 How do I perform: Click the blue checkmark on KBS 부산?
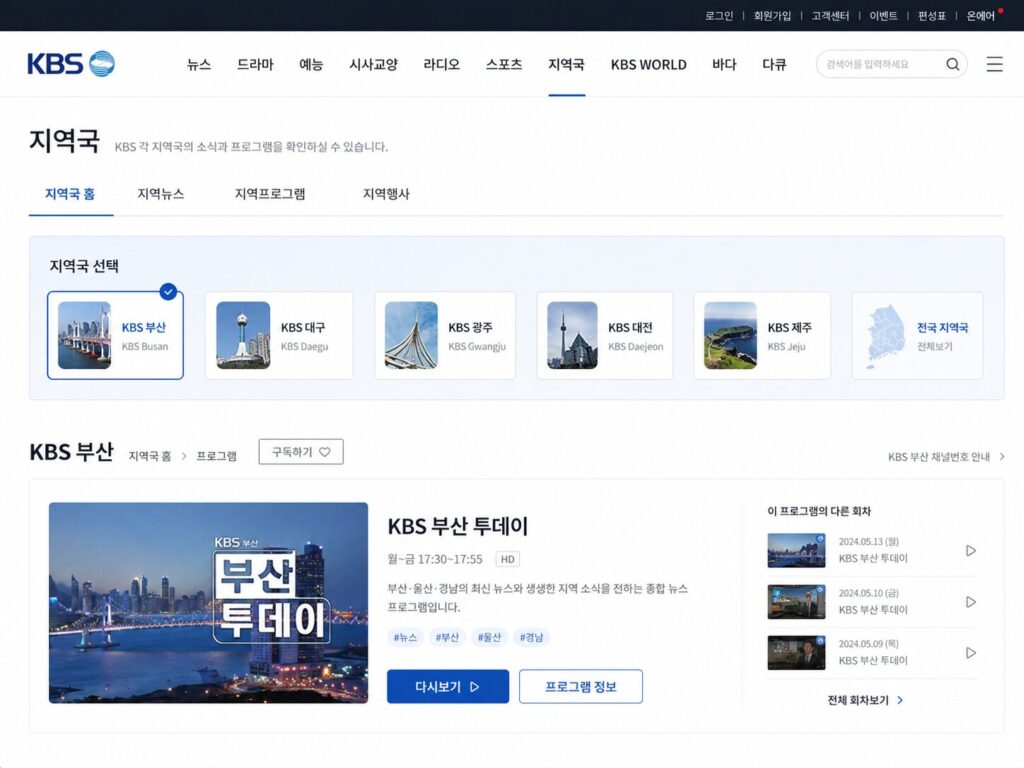[168, 292]
